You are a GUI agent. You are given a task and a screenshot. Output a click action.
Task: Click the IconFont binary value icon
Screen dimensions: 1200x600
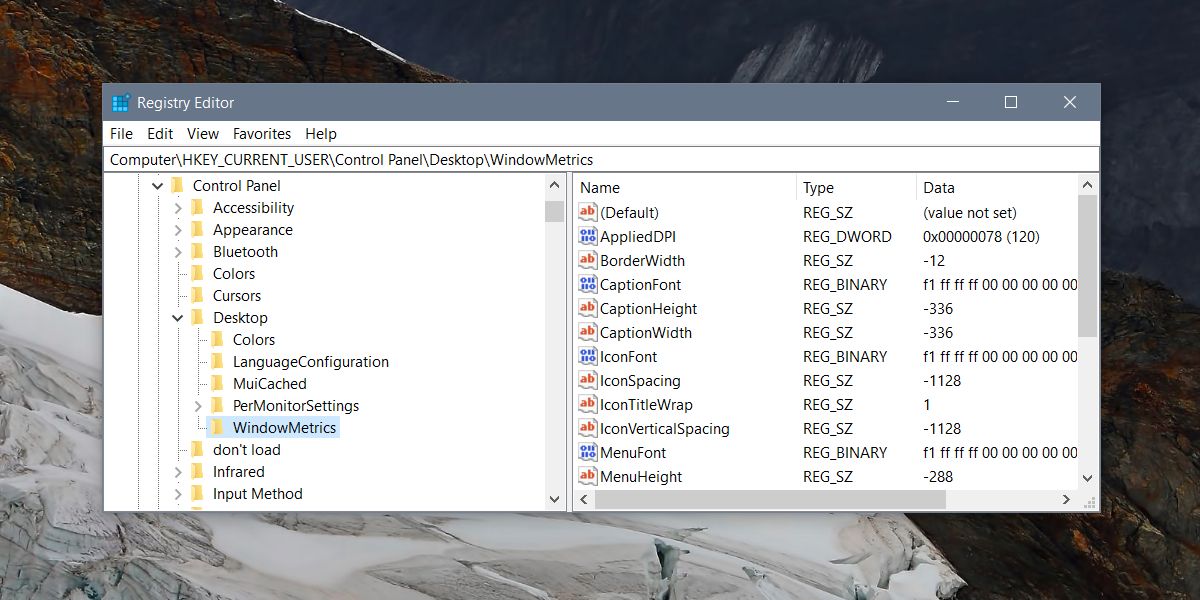pyautogui.click(x=587, y=356)
